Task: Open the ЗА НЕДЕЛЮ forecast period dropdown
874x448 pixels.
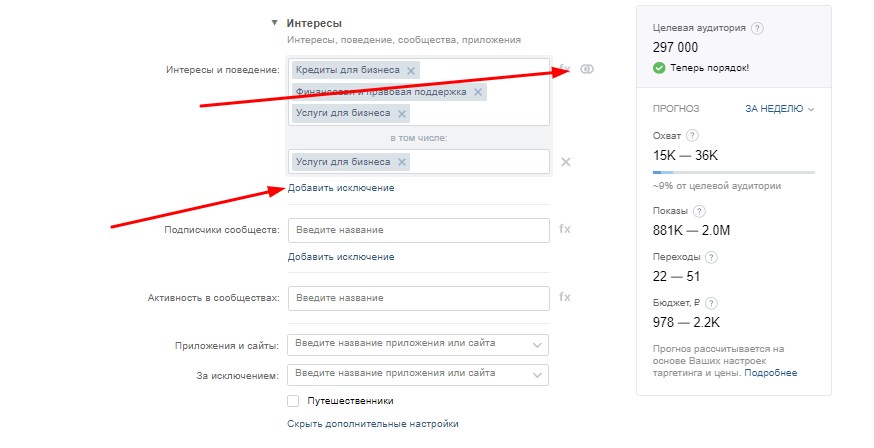Action: [779, 109]
